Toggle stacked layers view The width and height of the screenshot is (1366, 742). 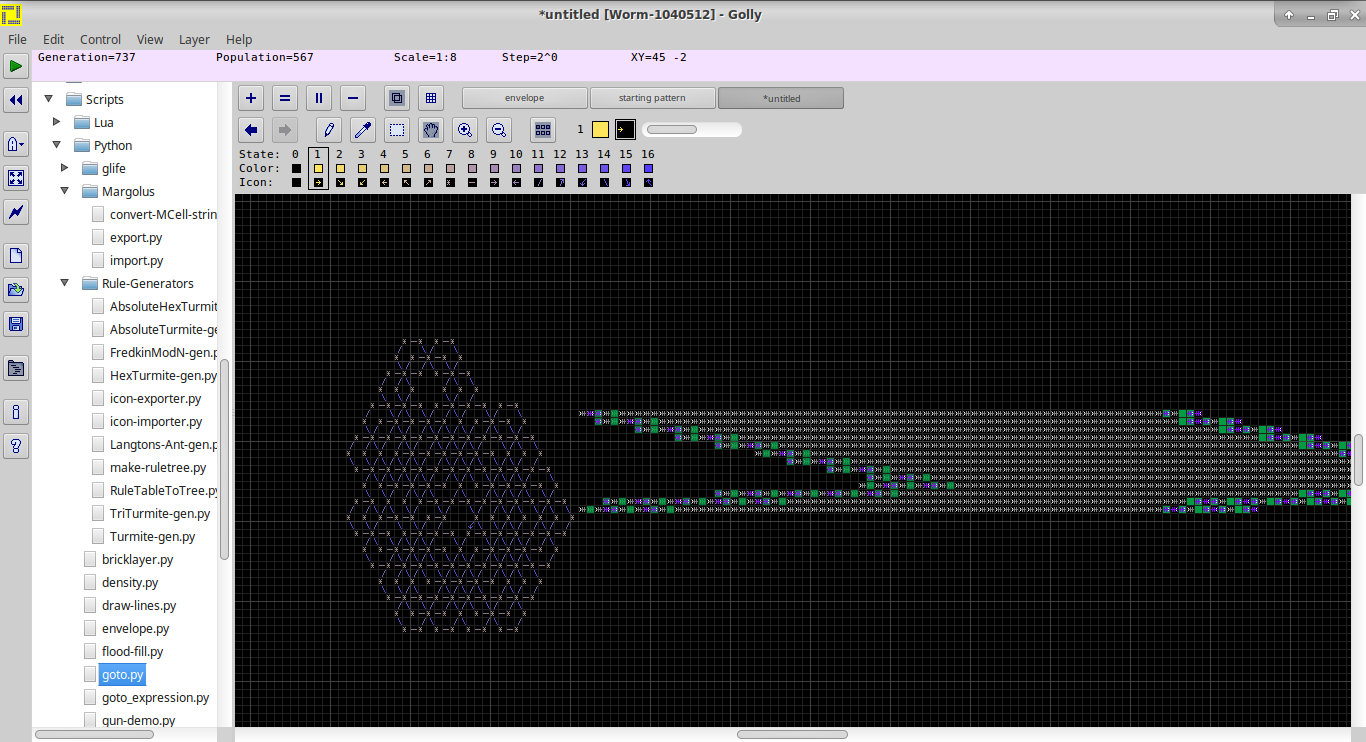coord(397,98)
